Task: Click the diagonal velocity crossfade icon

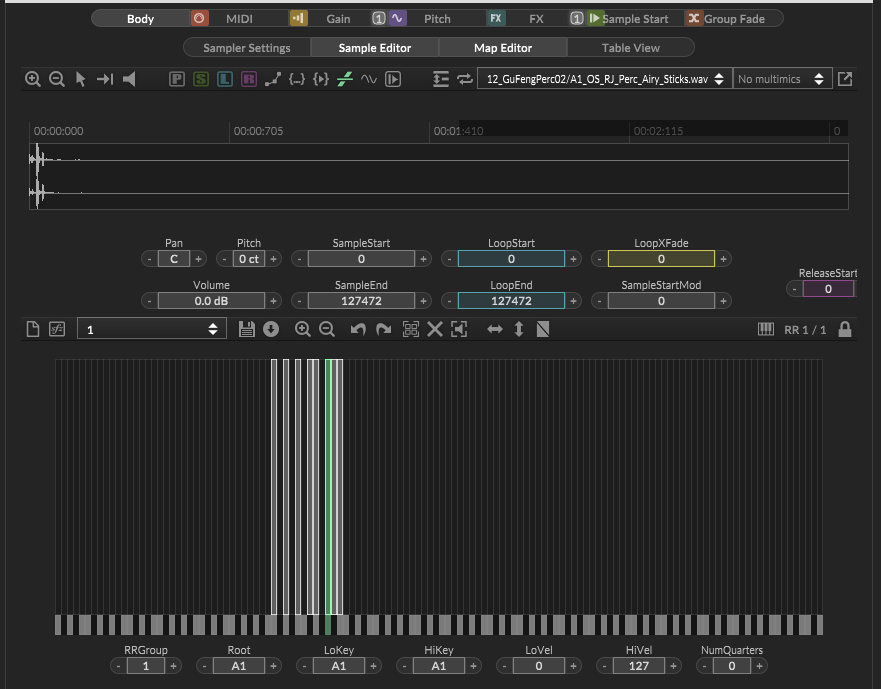Action: [x=543, y=329]
